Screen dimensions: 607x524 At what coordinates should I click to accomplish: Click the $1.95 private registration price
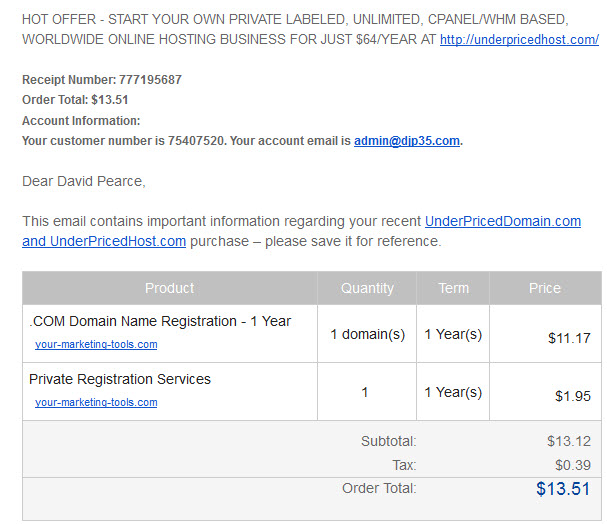coord(573,396)
